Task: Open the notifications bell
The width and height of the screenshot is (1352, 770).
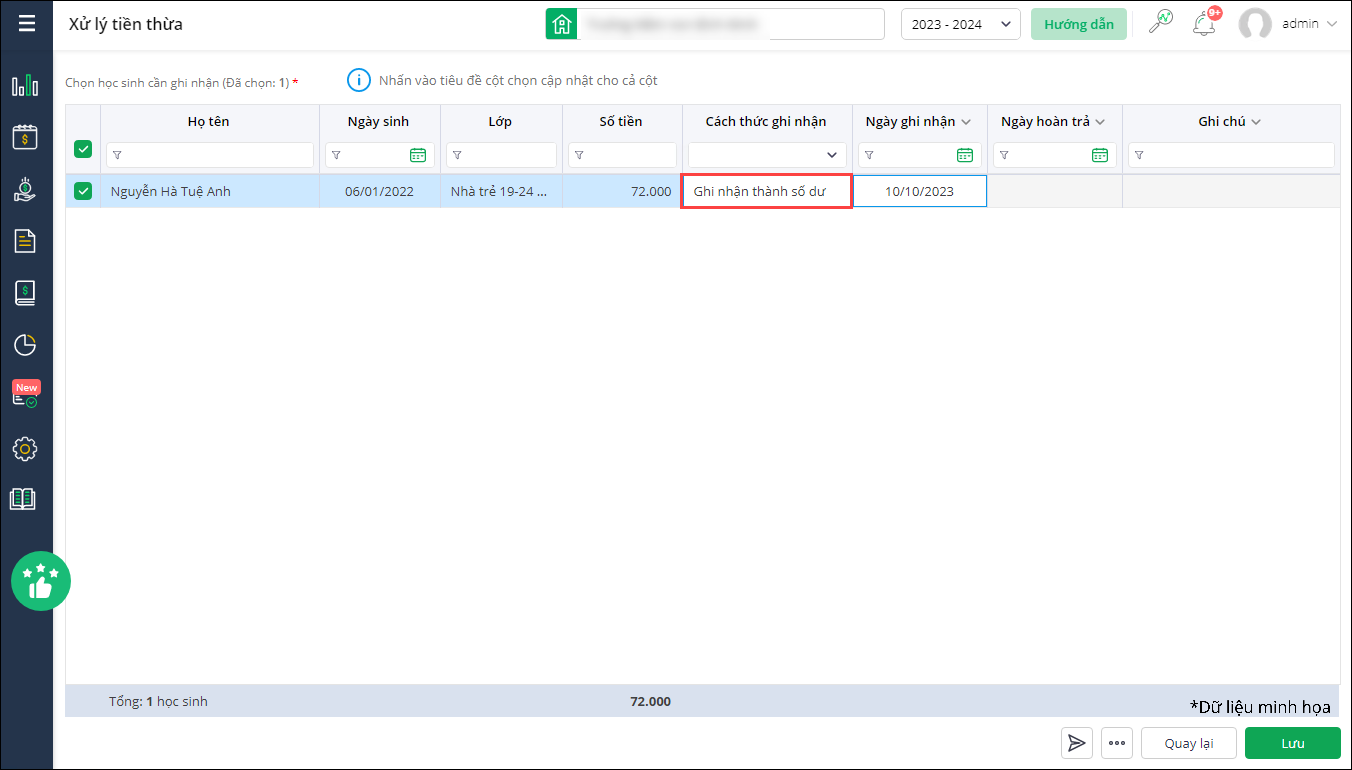Action: pyautogui.click(x=1204, y=24)
